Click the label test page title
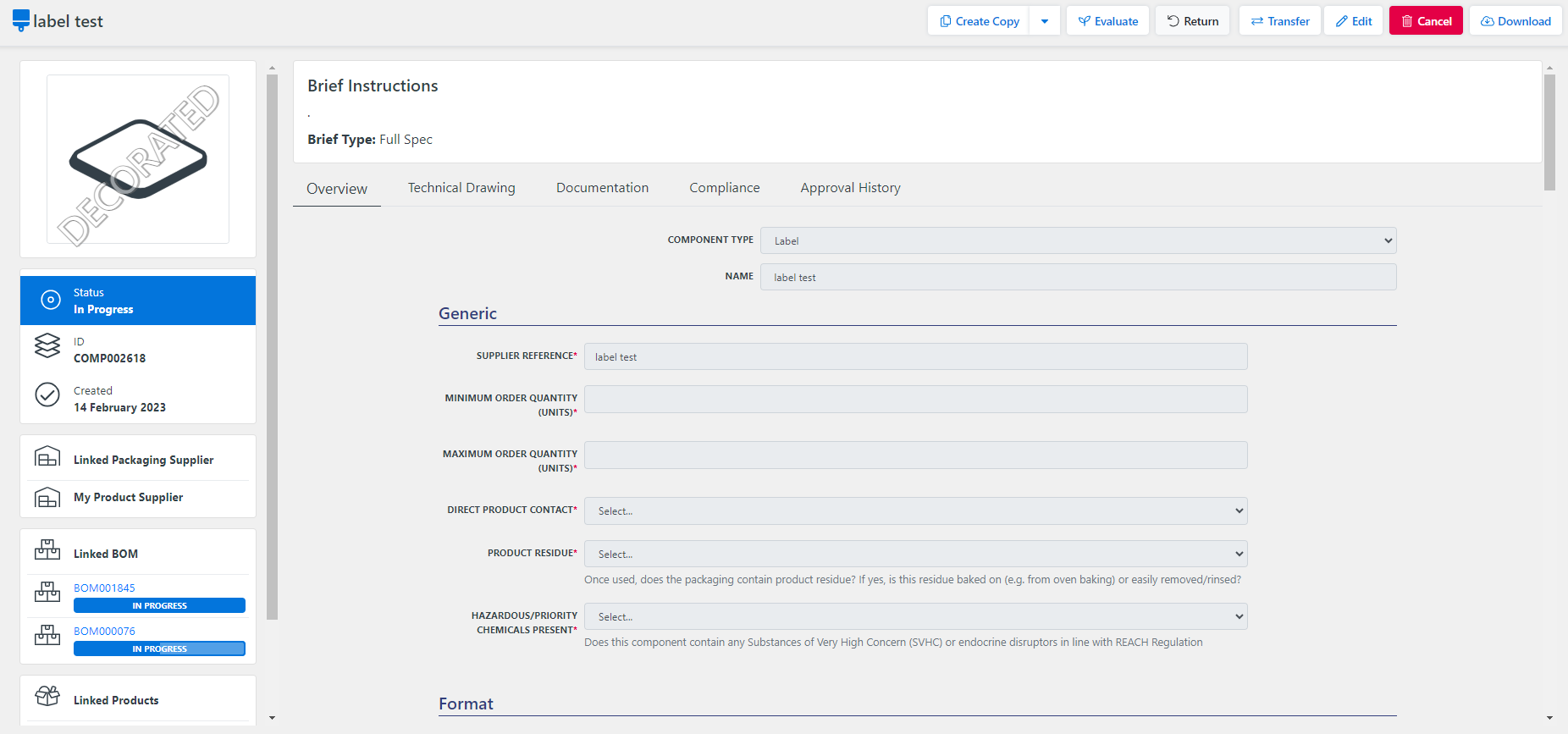 coord(68,21)
